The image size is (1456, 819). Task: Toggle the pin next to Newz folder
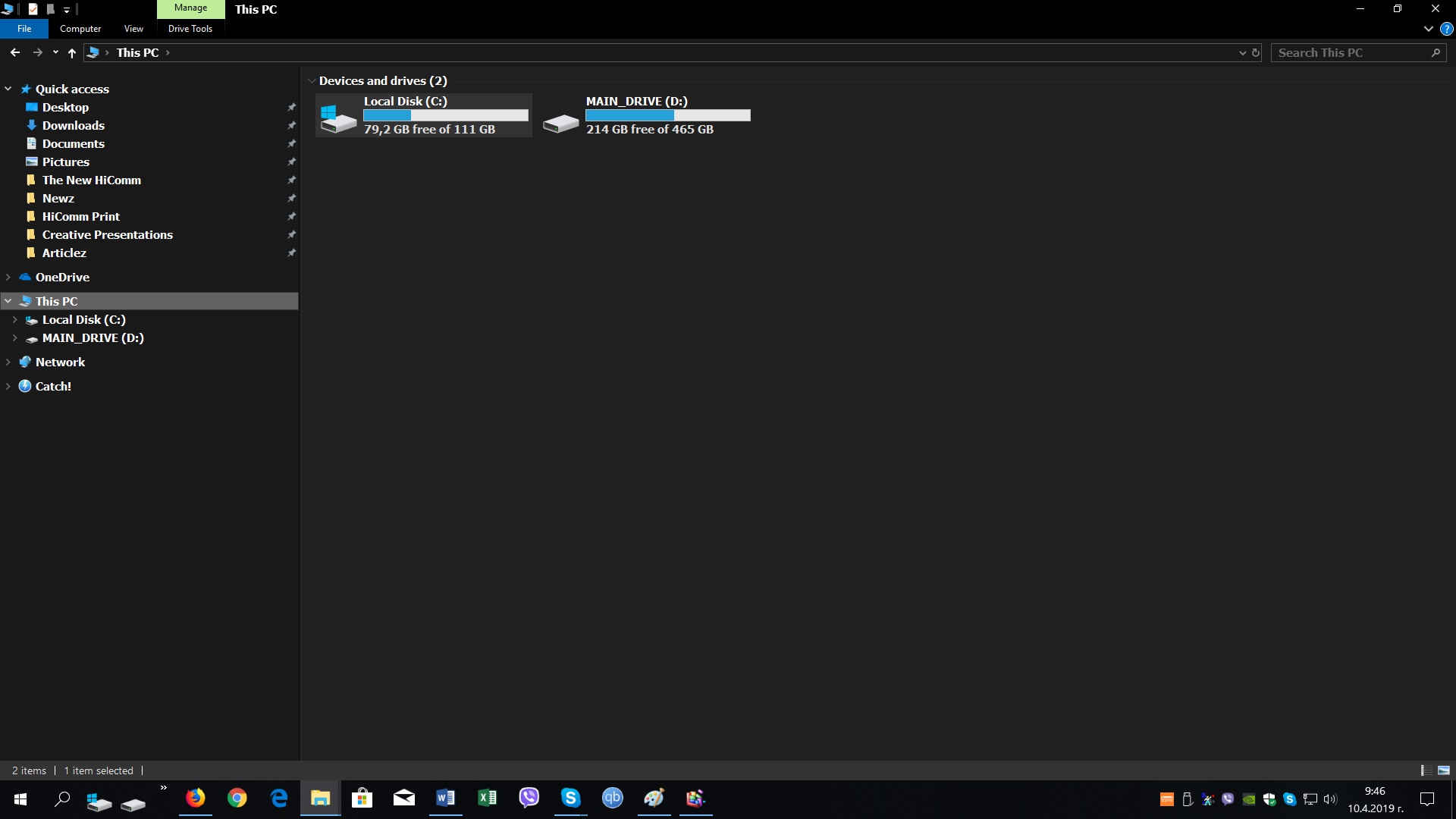pos(291,198)
